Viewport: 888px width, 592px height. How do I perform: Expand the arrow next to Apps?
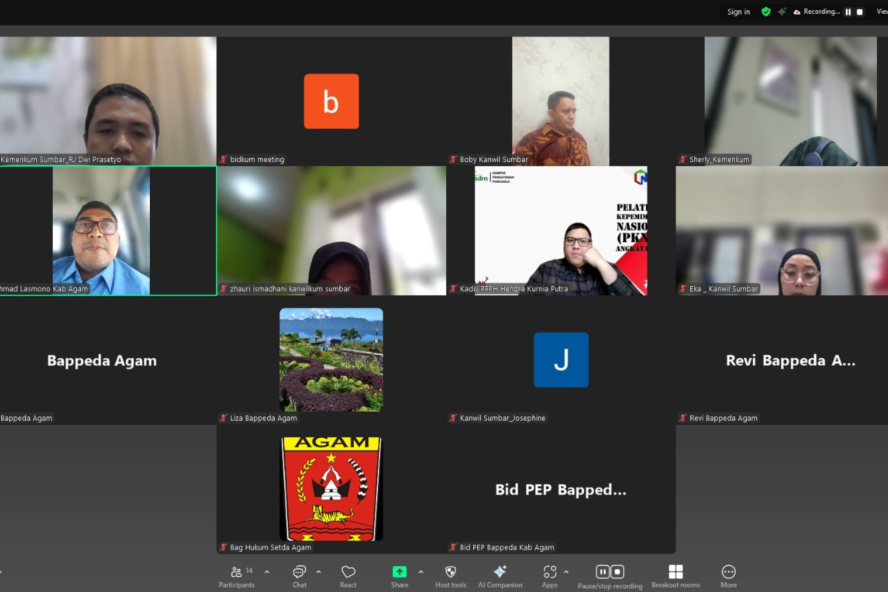click(x=566, y=572)
